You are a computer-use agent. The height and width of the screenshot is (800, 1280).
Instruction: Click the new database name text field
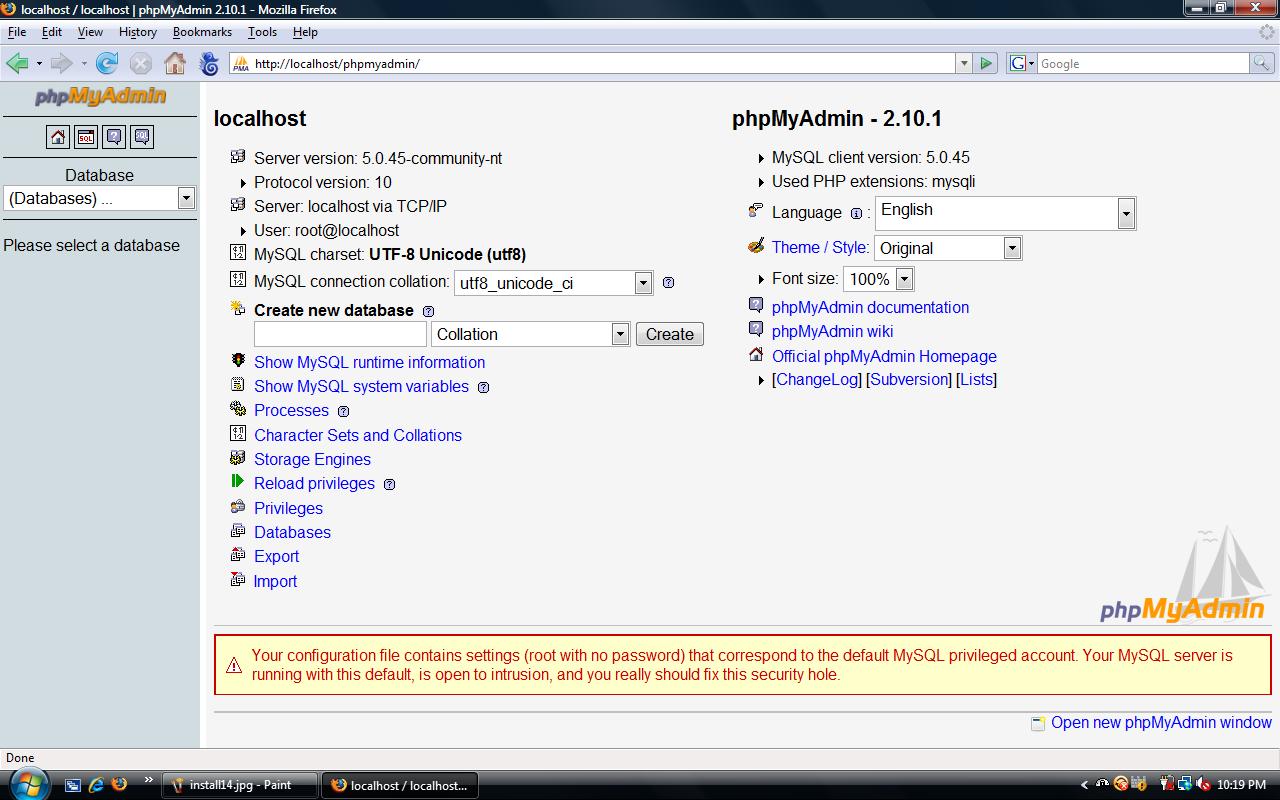(340, 334)
